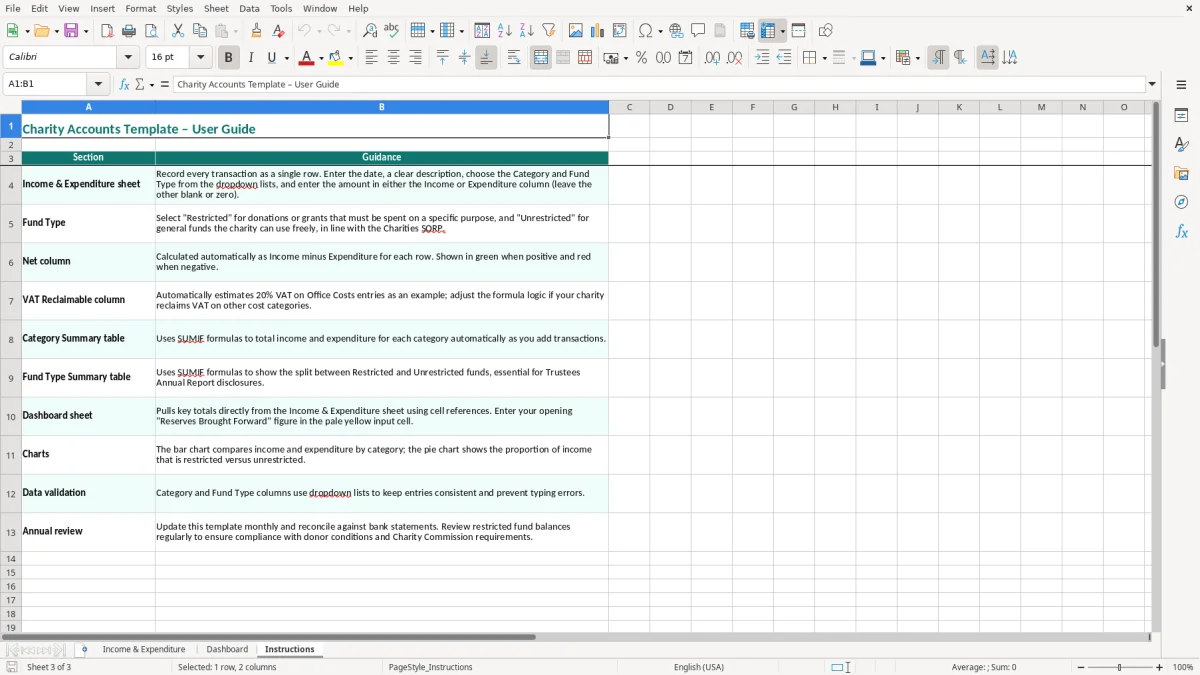The image size is (1200, 675).
Task: Insert a hyperlink
Action: point(677,31)
